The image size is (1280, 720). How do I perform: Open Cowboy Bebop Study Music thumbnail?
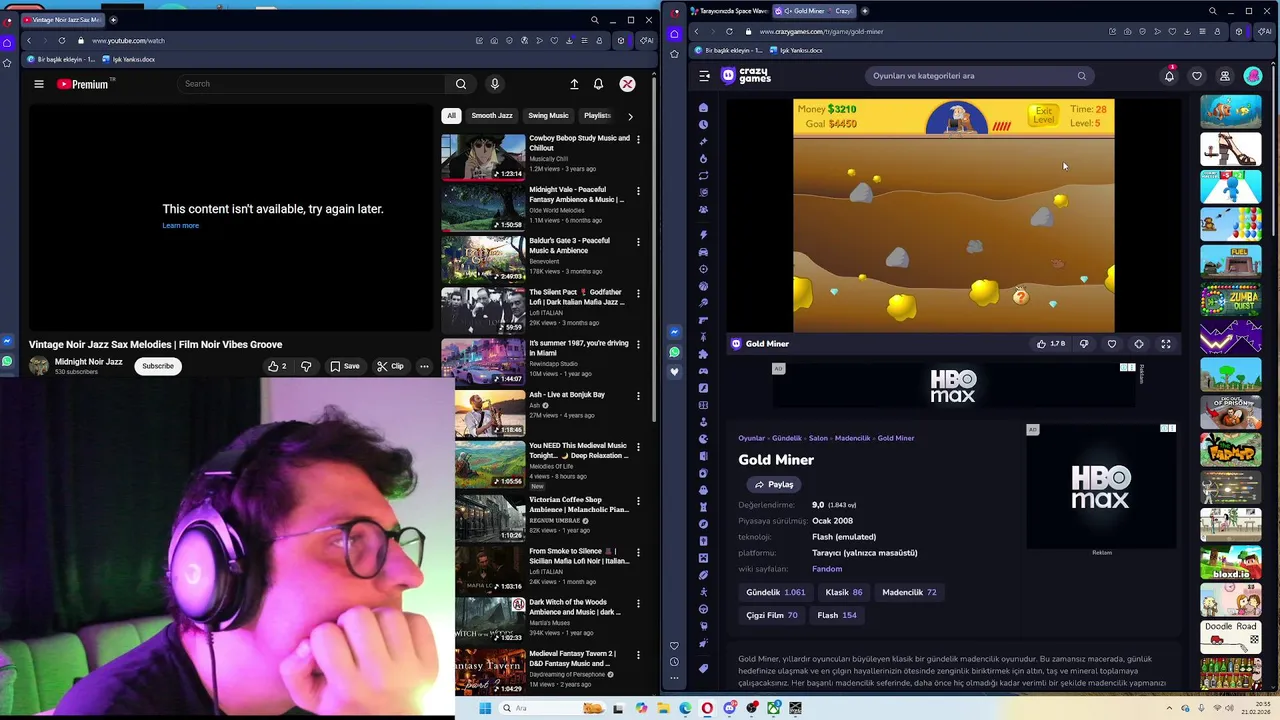click(483, 157)
